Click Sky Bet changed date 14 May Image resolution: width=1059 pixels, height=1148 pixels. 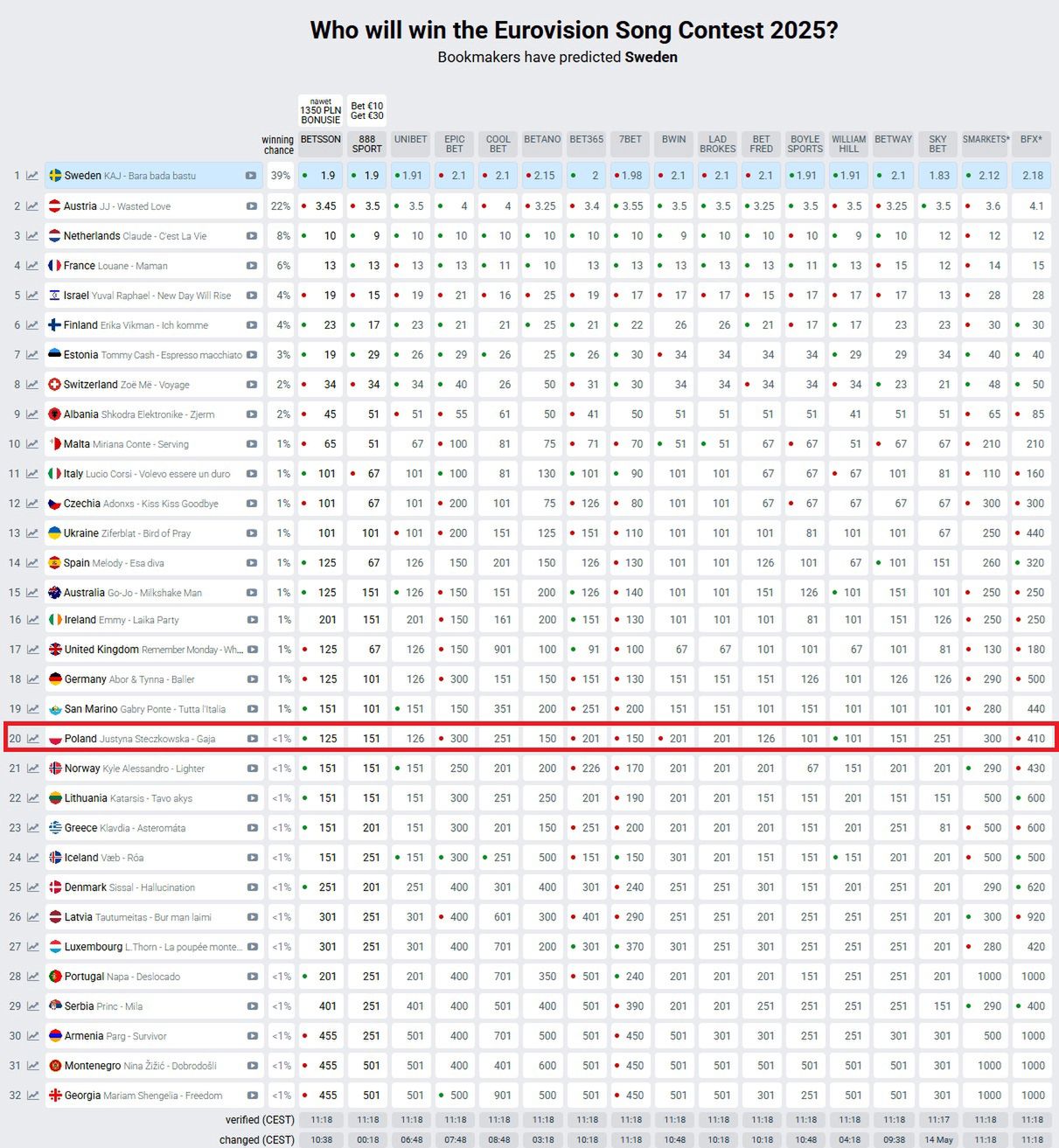pyautogui.click(x=938, y=1140)
